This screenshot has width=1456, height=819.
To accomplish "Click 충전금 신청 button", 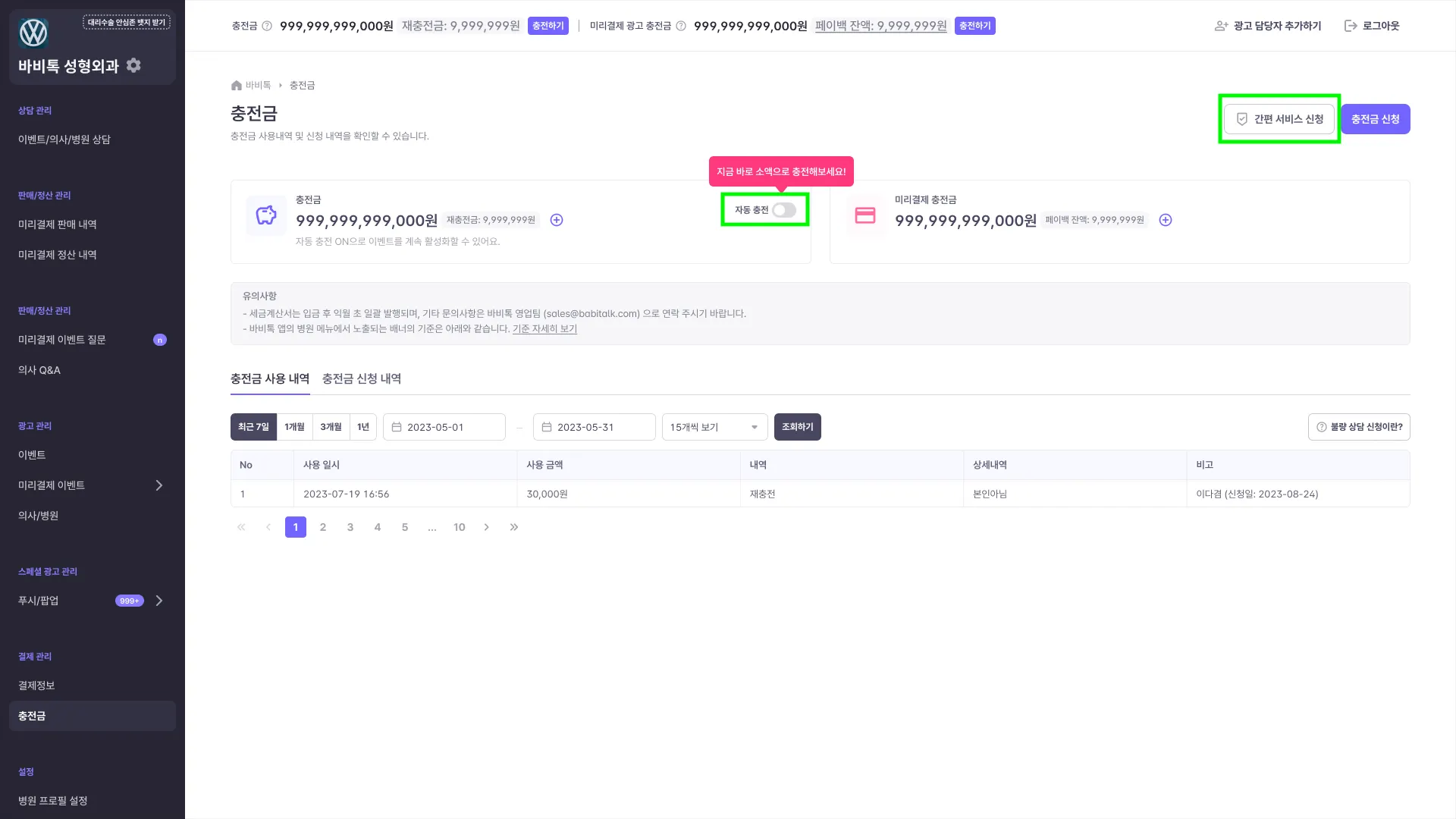I will (1376, 119).
